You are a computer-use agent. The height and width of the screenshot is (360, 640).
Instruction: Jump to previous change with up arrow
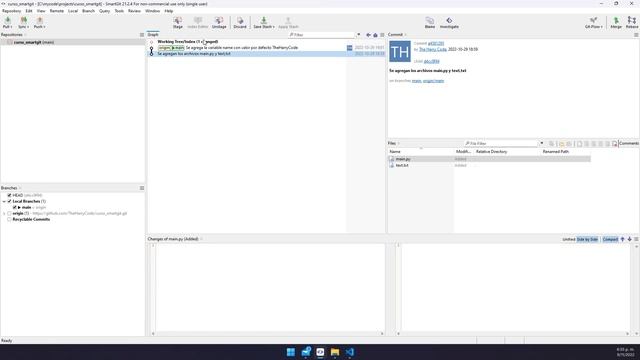(622, 239)
